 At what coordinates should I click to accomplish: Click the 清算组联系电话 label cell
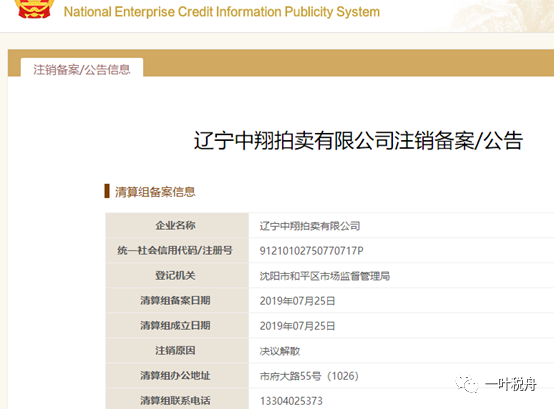(x=177, y=399)
